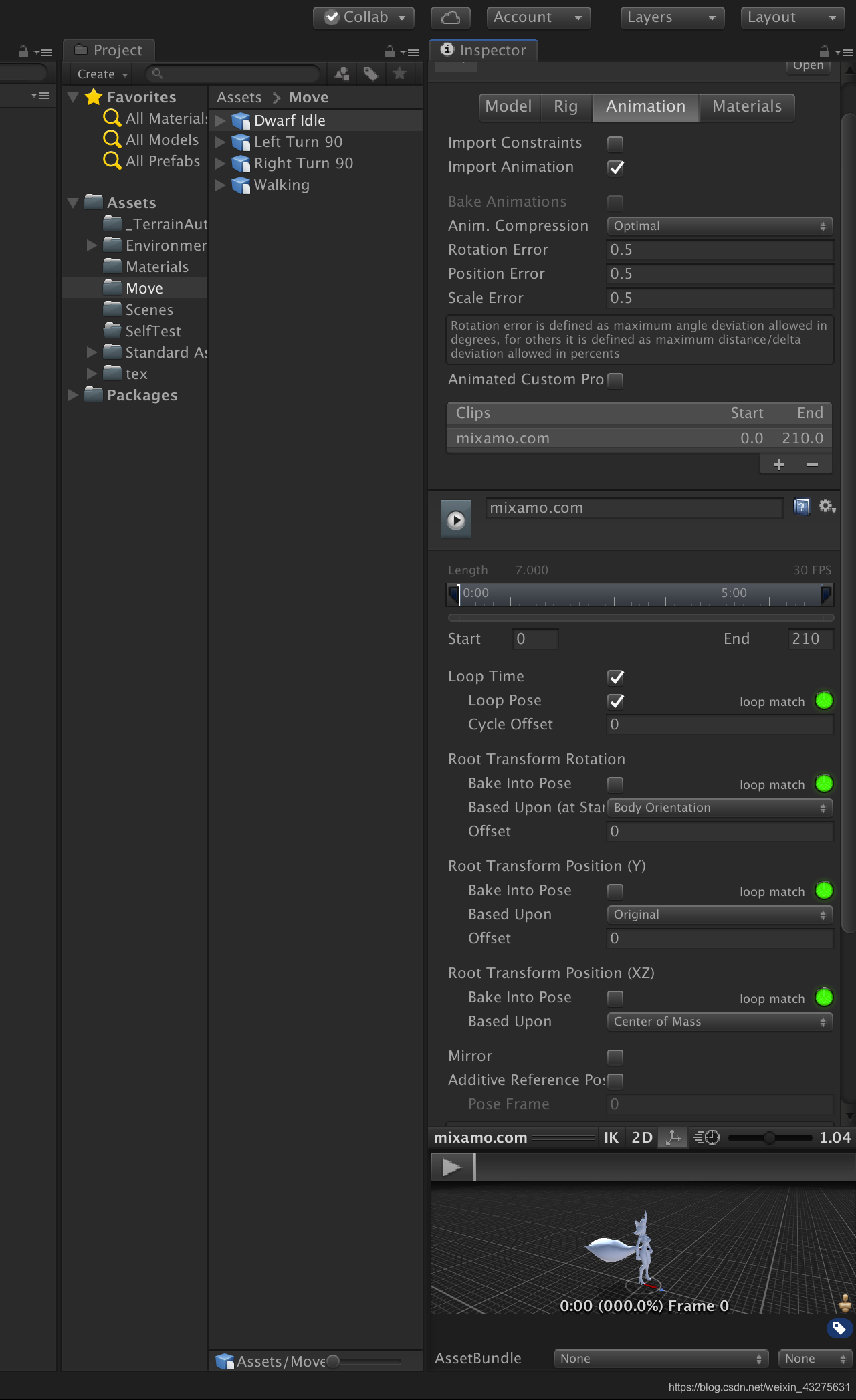Expand the Packages folder

coord(74,395)
